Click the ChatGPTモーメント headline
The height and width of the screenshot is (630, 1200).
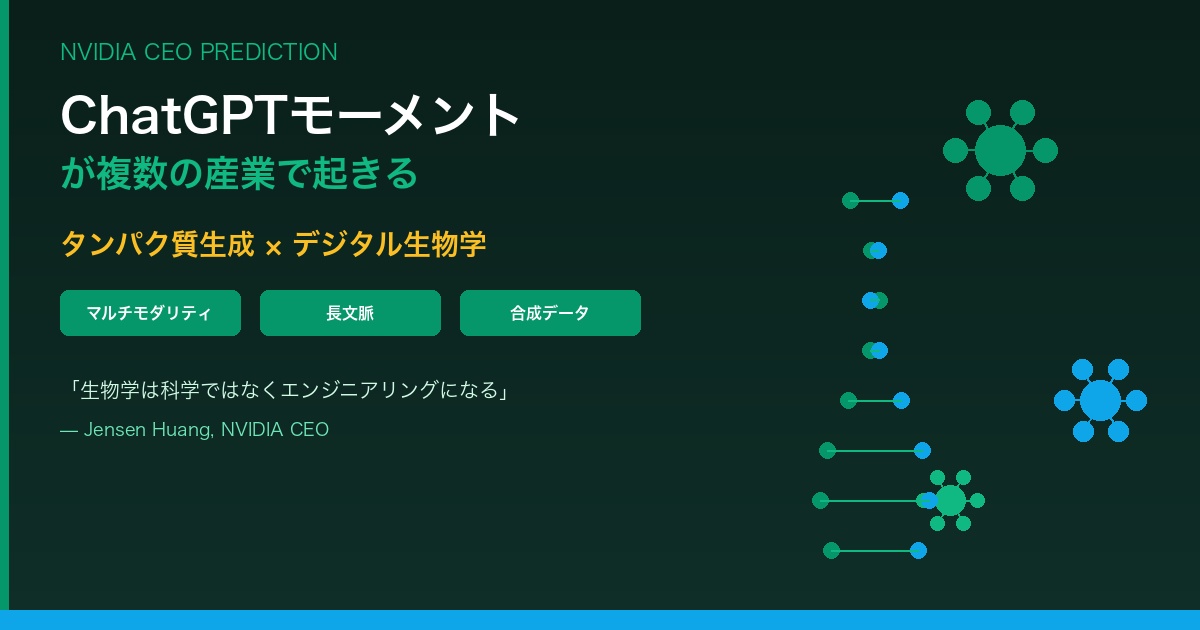(x=290, y=115)
